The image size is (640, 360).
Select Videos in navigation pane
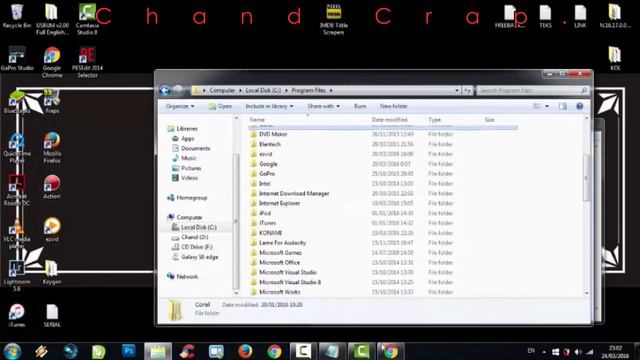coord(189,178)
